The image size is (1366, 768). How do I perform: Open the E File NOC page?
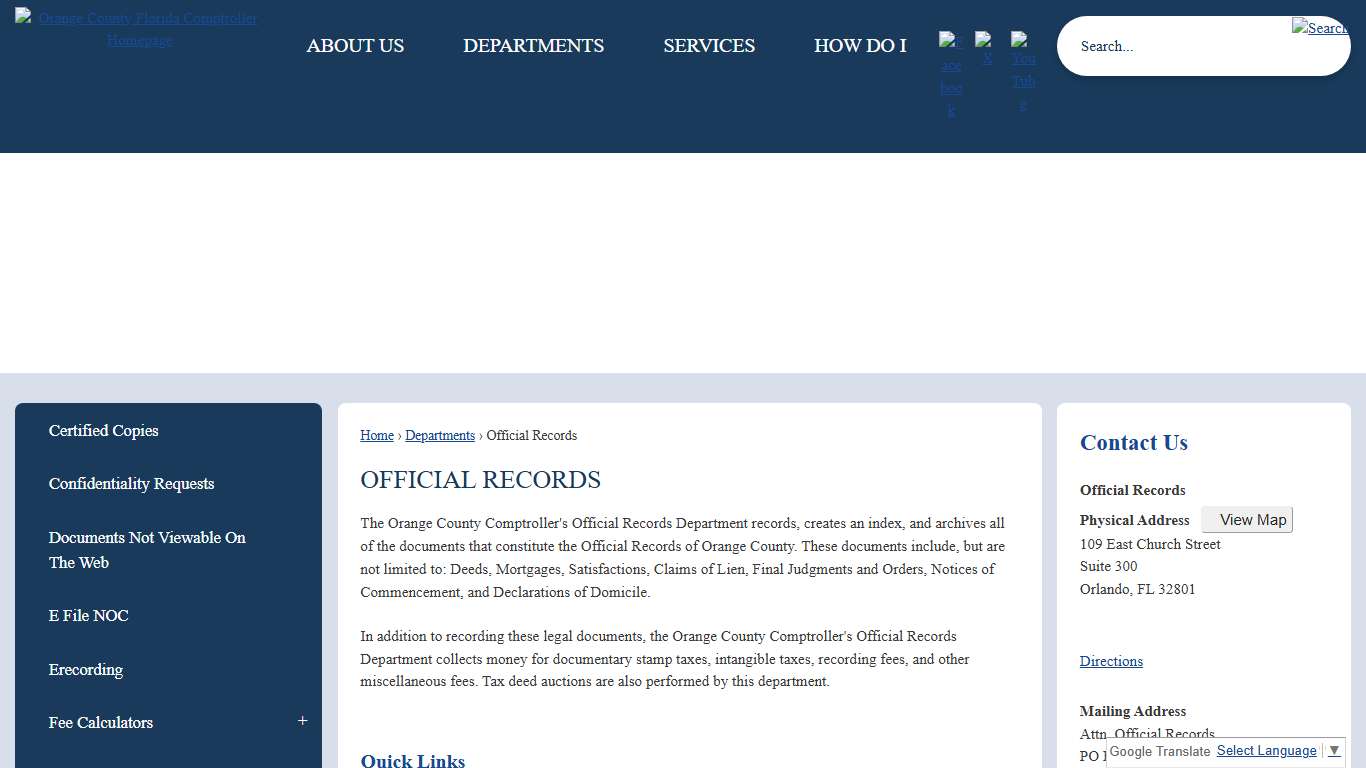[x=88, y=615]
